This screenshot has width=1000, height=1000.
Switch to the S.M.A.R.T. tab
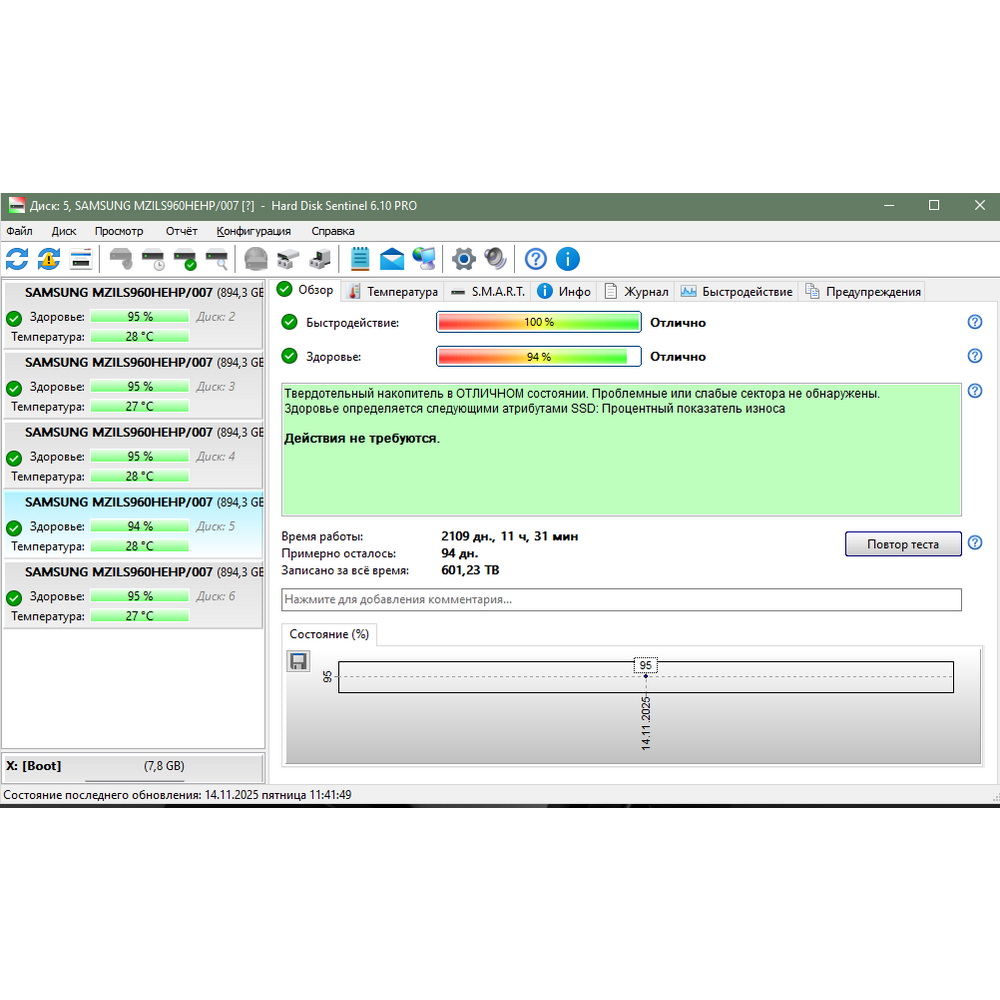tap(487, 292)
